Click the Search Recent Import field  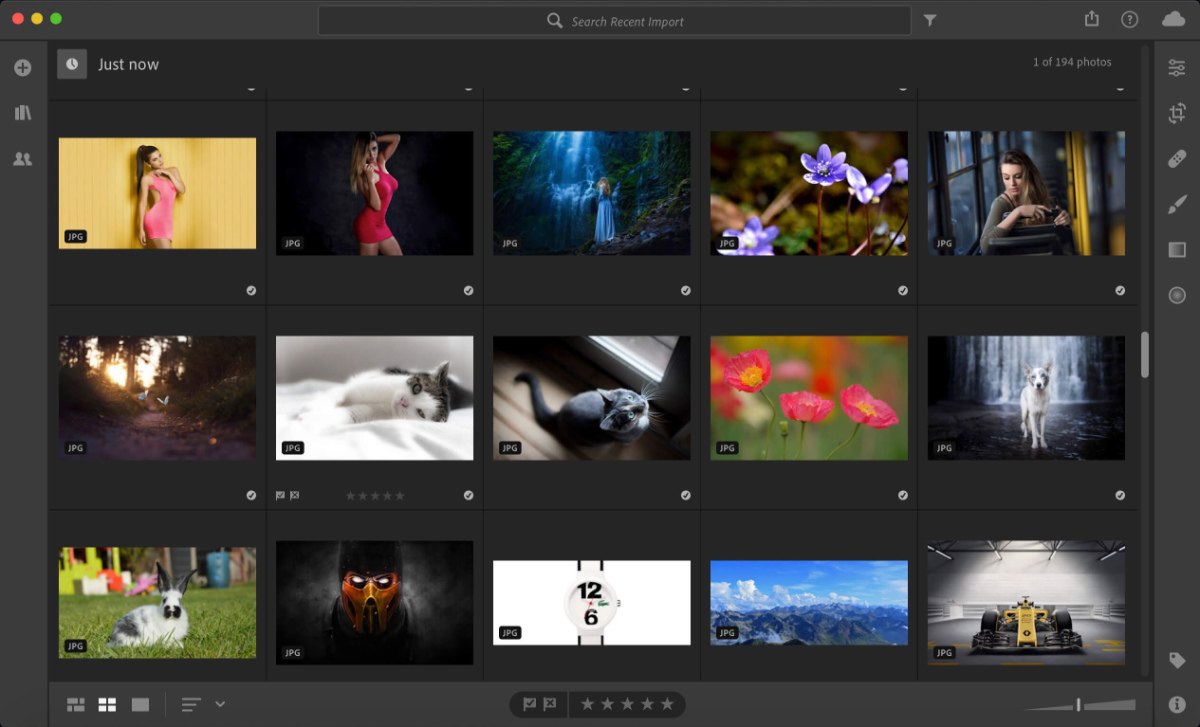click(627, 21)
